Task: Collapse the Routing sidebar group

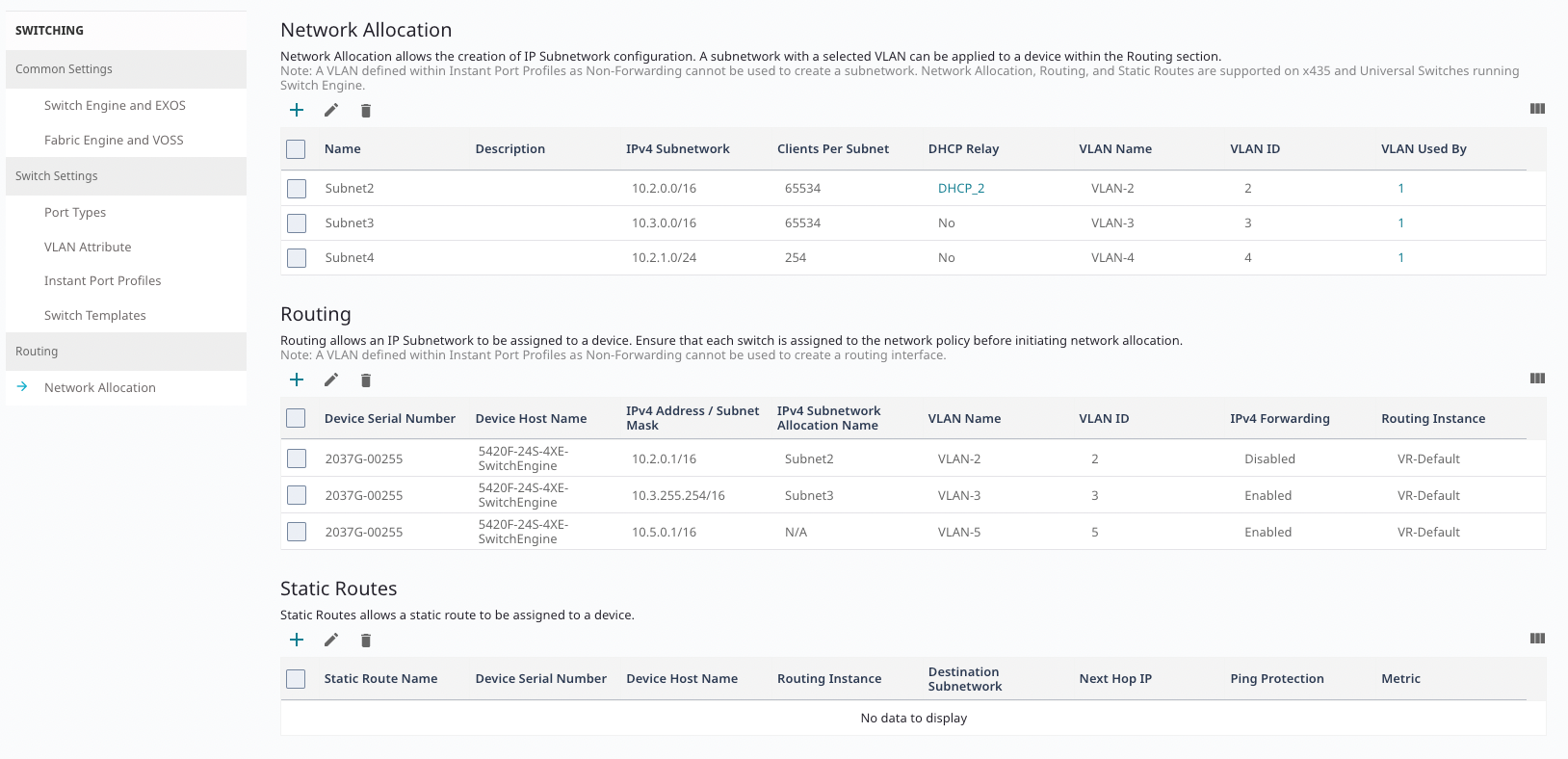Action: (x=126, y=352)
